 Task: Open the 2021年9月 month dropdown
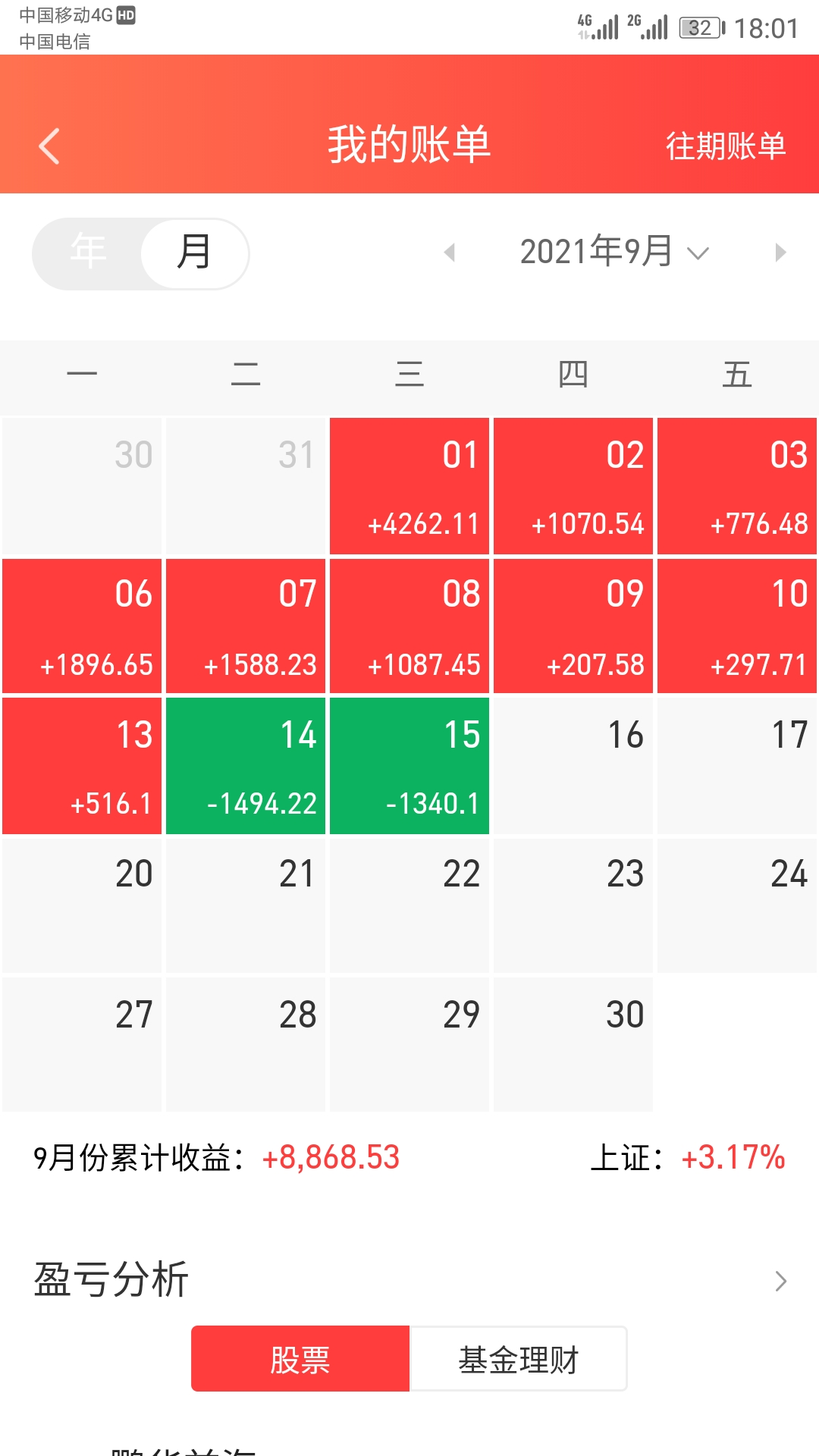point(614,253)
